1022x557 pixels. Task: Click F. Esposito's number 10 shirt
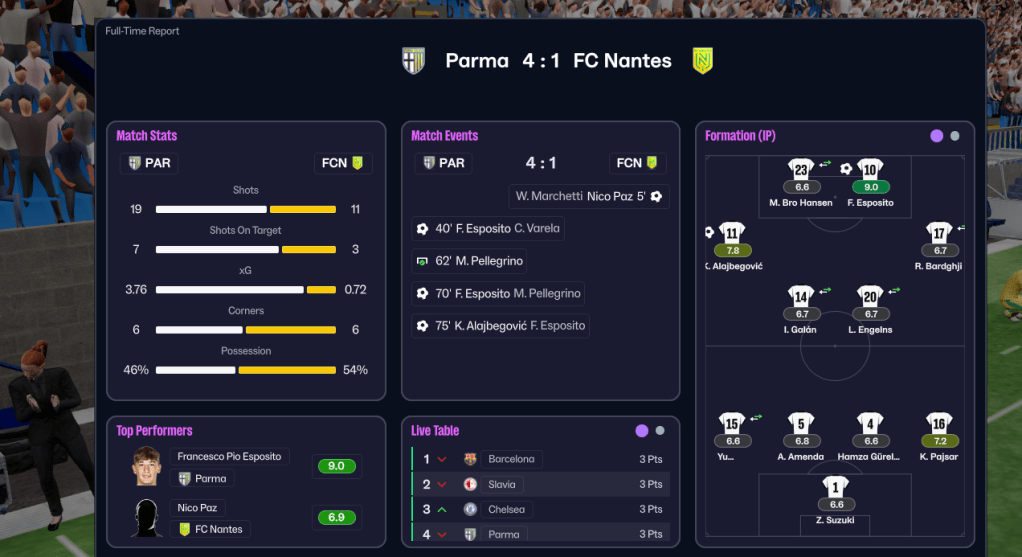click(x=870, y=170)
